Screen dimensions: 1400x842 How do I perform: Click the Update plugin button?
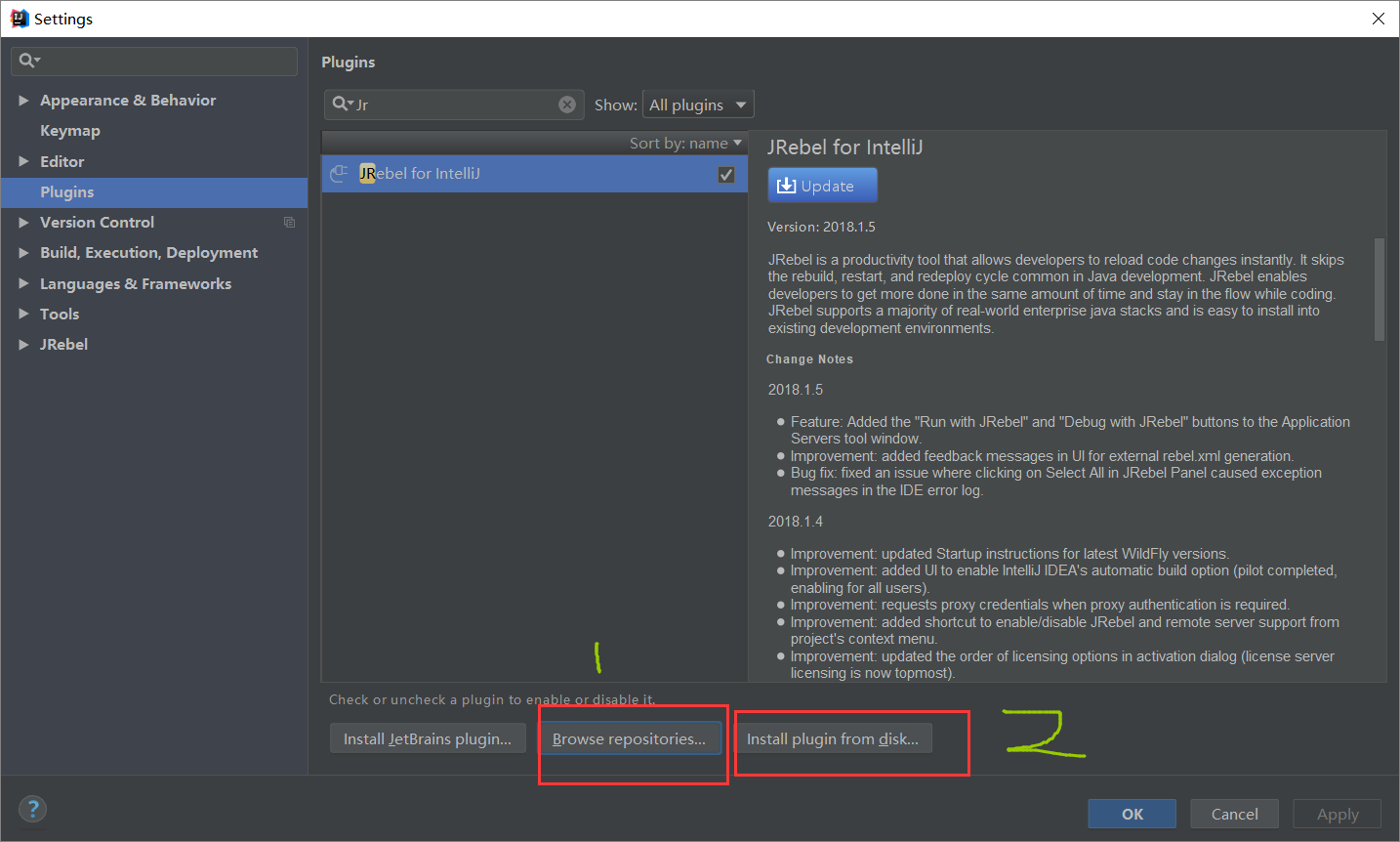point(822,186)
